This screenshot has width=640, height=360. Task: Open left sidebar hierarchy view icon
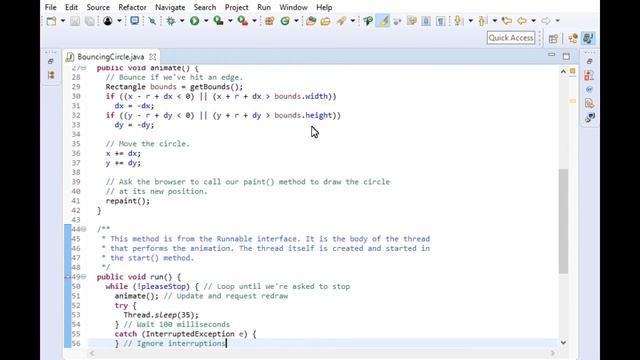pyautogui.click(x=51, y=76)
